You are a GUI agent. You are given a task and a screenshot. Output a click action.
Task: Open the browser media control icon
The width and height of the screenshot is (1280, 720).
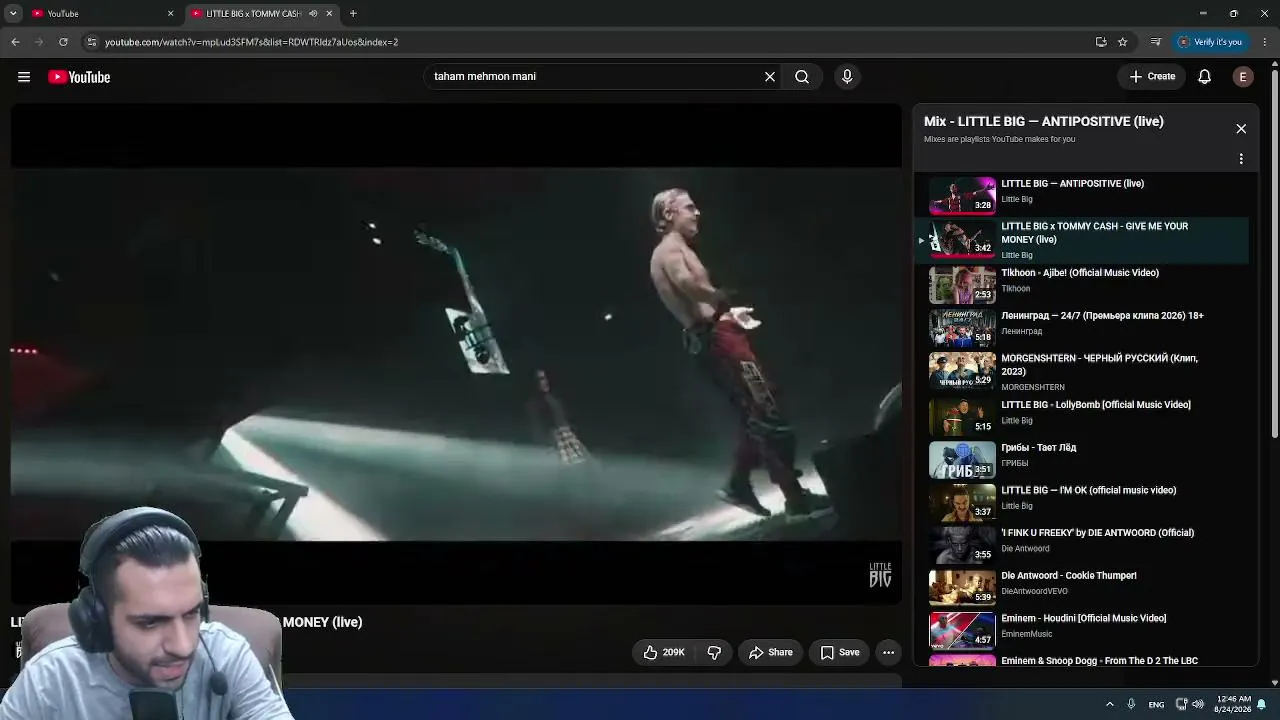(x=1156, y=42)
